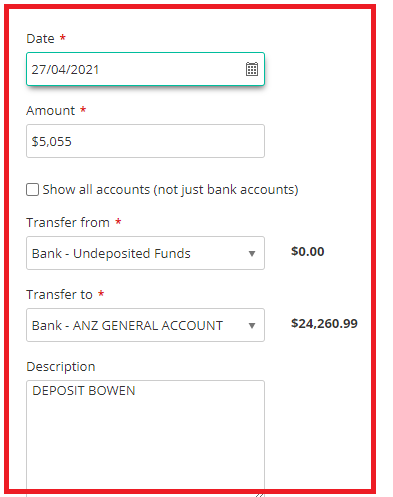393x497 pixels.
Task: Click the red required asterisk beside Date
Action: [62, 37]
